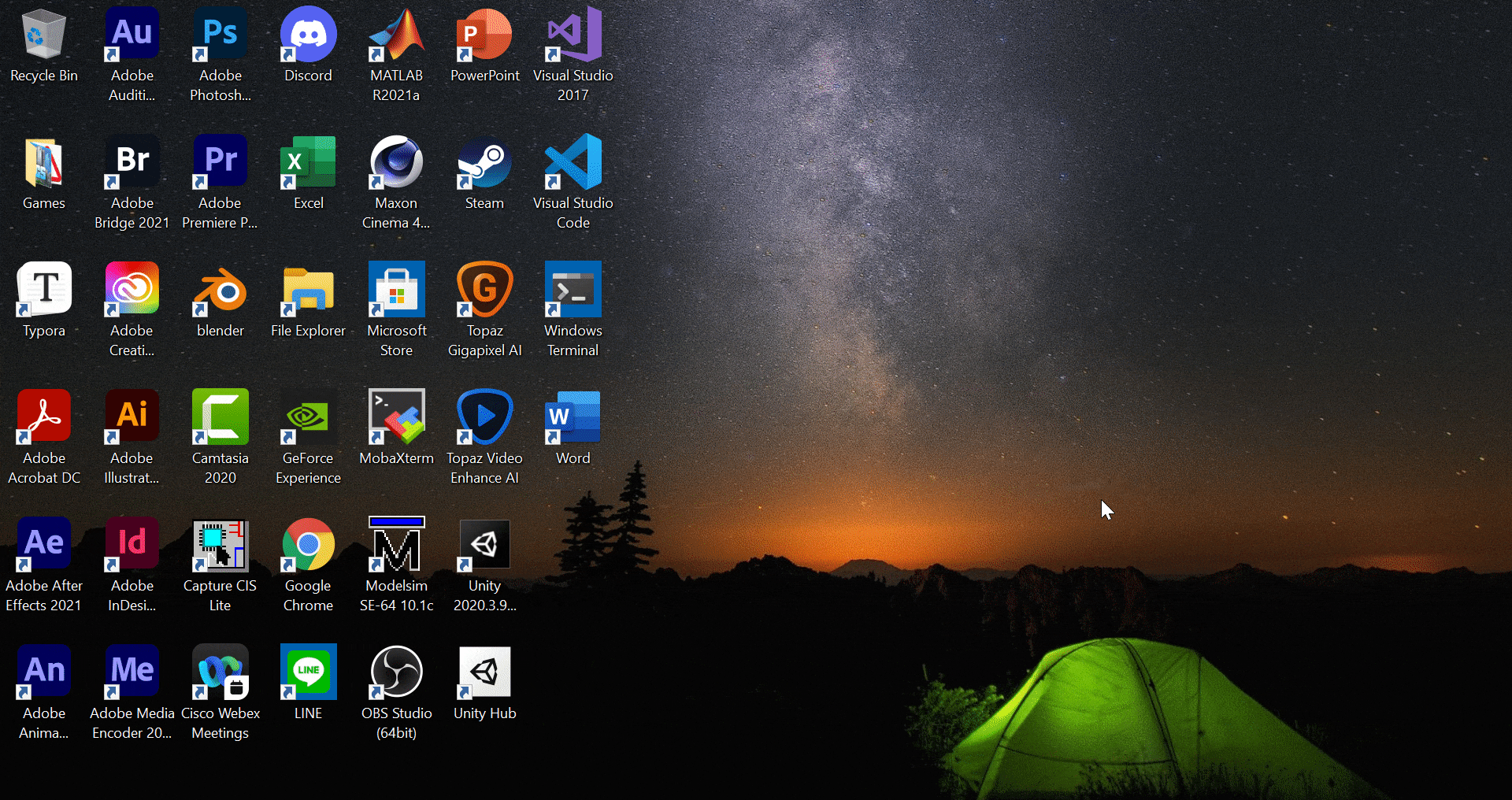Click Adobe Creative Cloud shortcut

pos(132,290)
